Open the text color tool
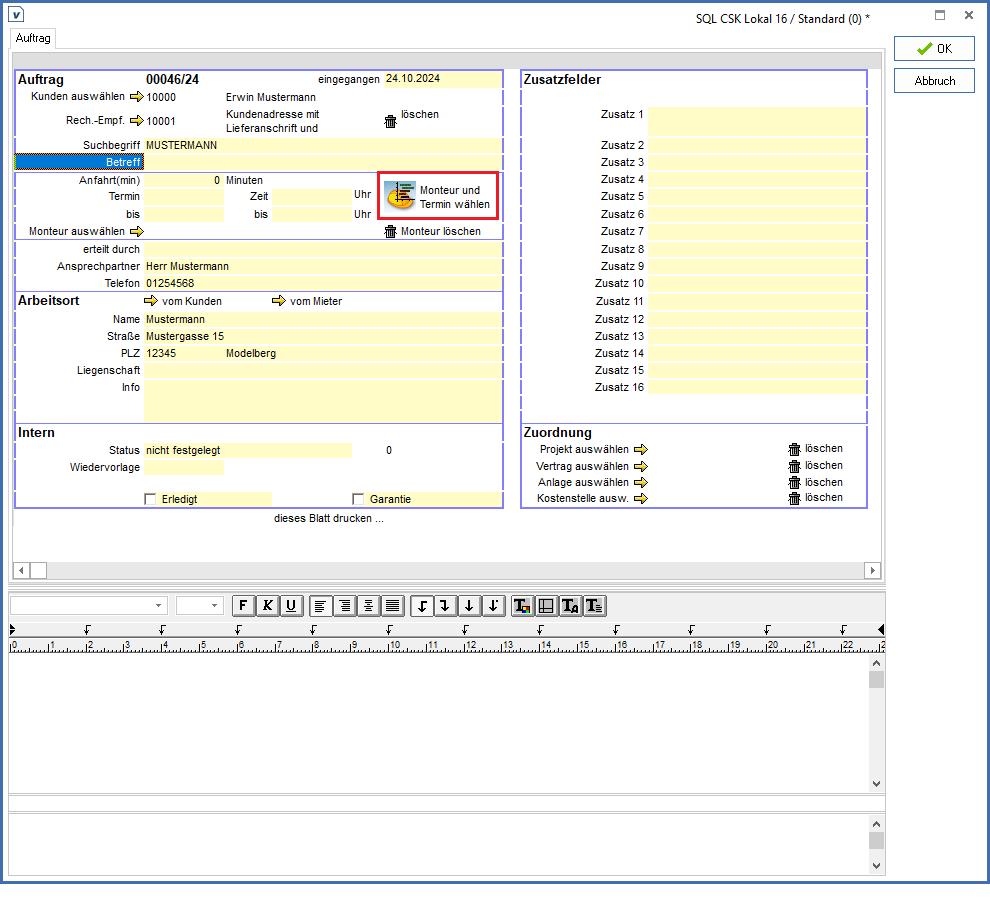Screen dimensions: 990x900 (x=522, y=605)
